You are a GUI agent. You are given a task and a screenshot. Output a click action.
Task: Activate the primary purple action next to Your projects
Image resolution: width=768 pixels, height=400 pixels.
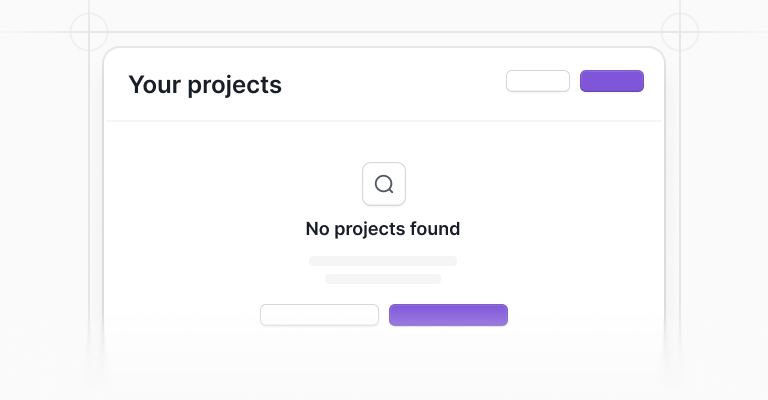point(612,81)
